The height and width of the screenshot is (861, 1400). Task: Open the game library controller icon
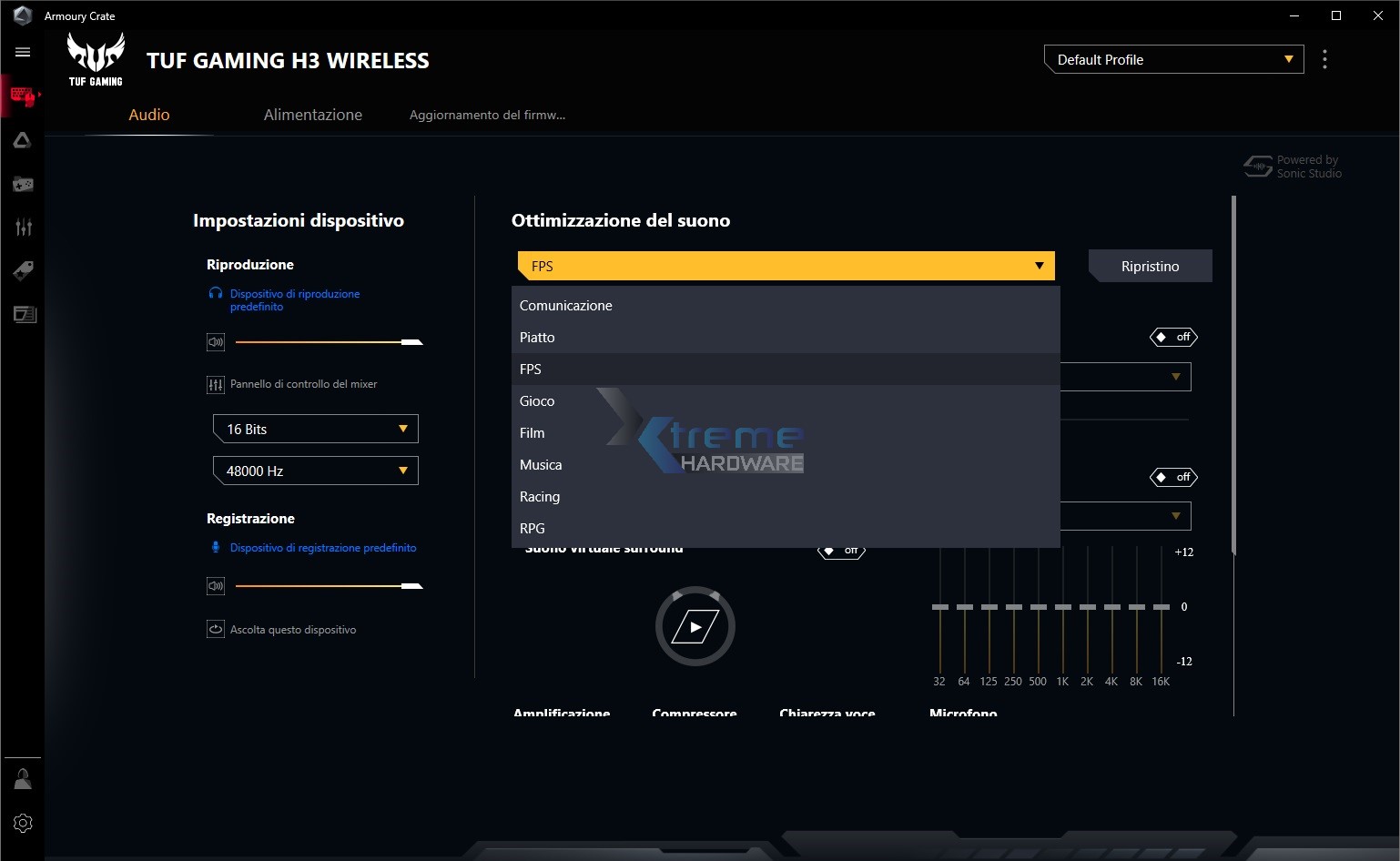click(23, 185)
